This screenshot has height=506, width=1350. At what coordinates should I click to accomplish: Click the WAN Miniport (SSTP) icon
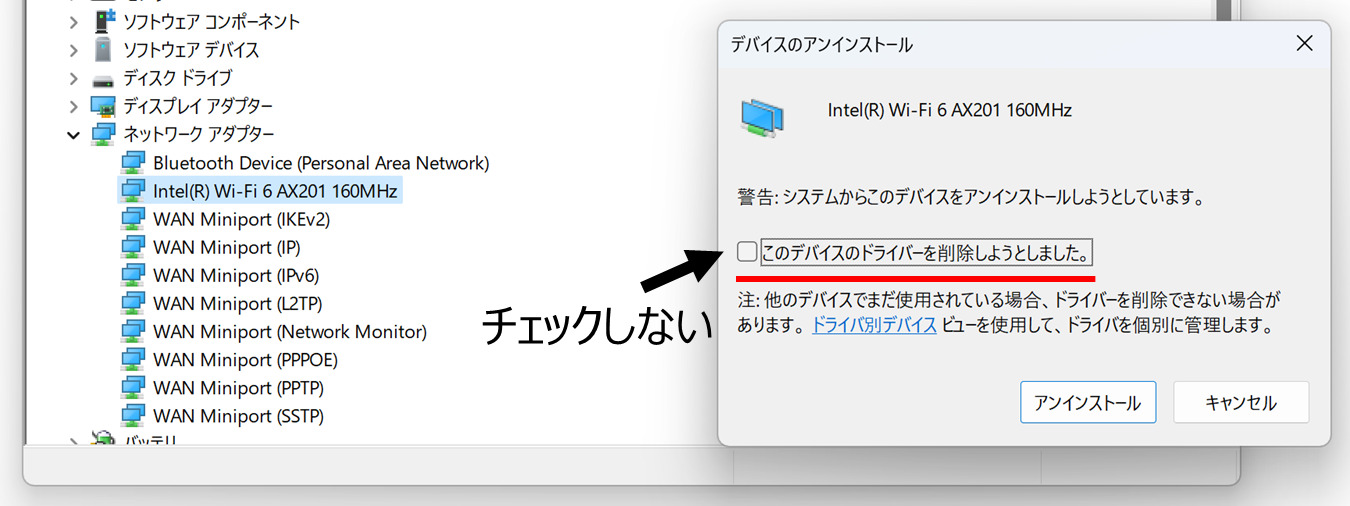(x=133, y=415)
